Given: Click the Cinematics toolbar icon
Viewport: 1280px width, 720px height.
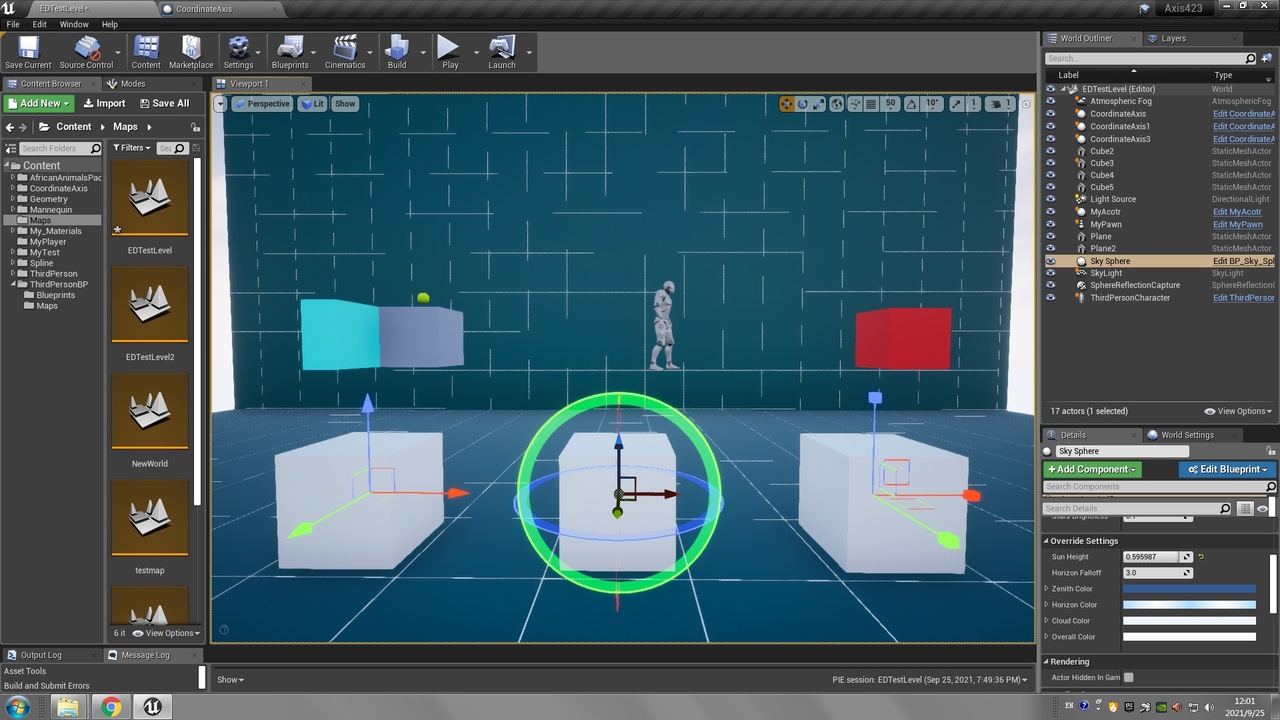Looking at the screenshot, I should pos(345,52).
